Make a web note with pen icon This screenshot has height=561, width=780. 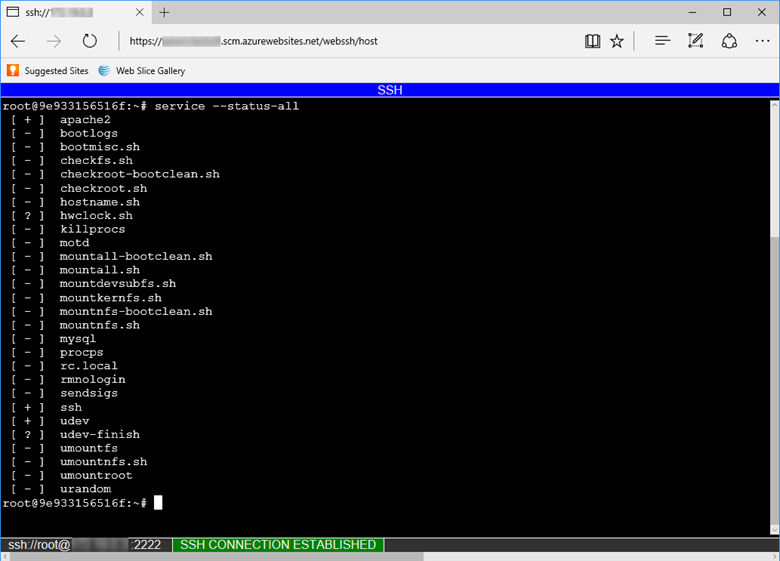coord(695,41)
